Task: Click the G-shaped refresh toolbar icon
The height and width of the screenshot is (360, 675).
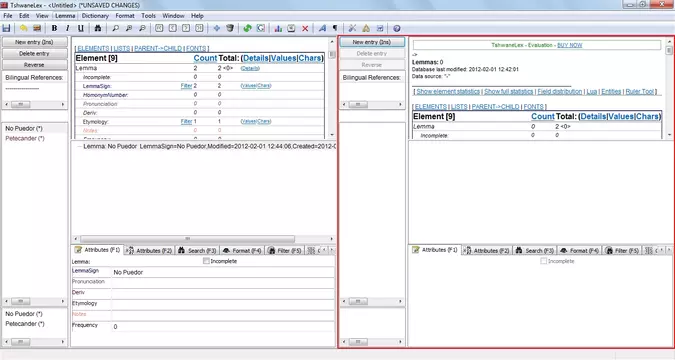Action: [261, 28]
